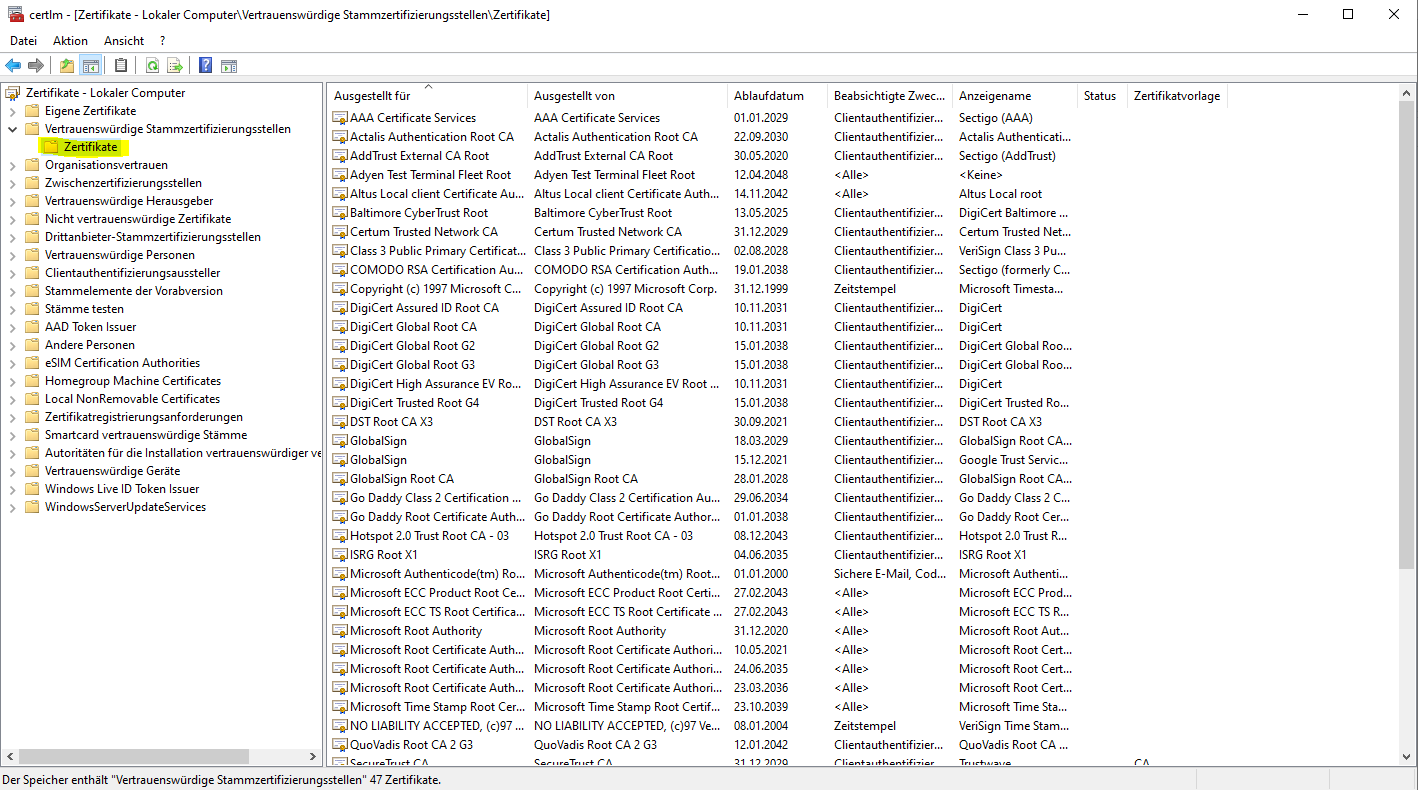Screen dimensions: 1418x790
Task: Expand the Organisationsvertrauen tree node
Action: [12, 165]
